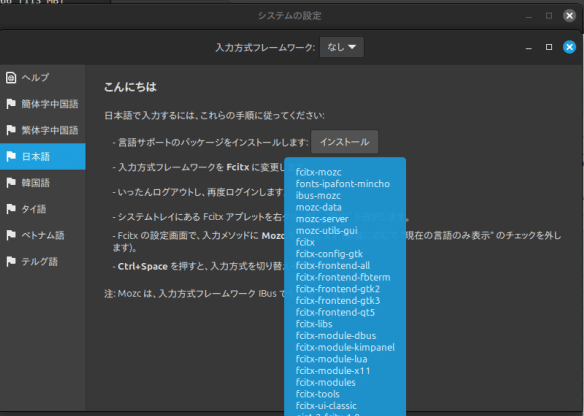Click fcitx-module-dbus in the package list
The image size is (584, 416).
(336, 336)
